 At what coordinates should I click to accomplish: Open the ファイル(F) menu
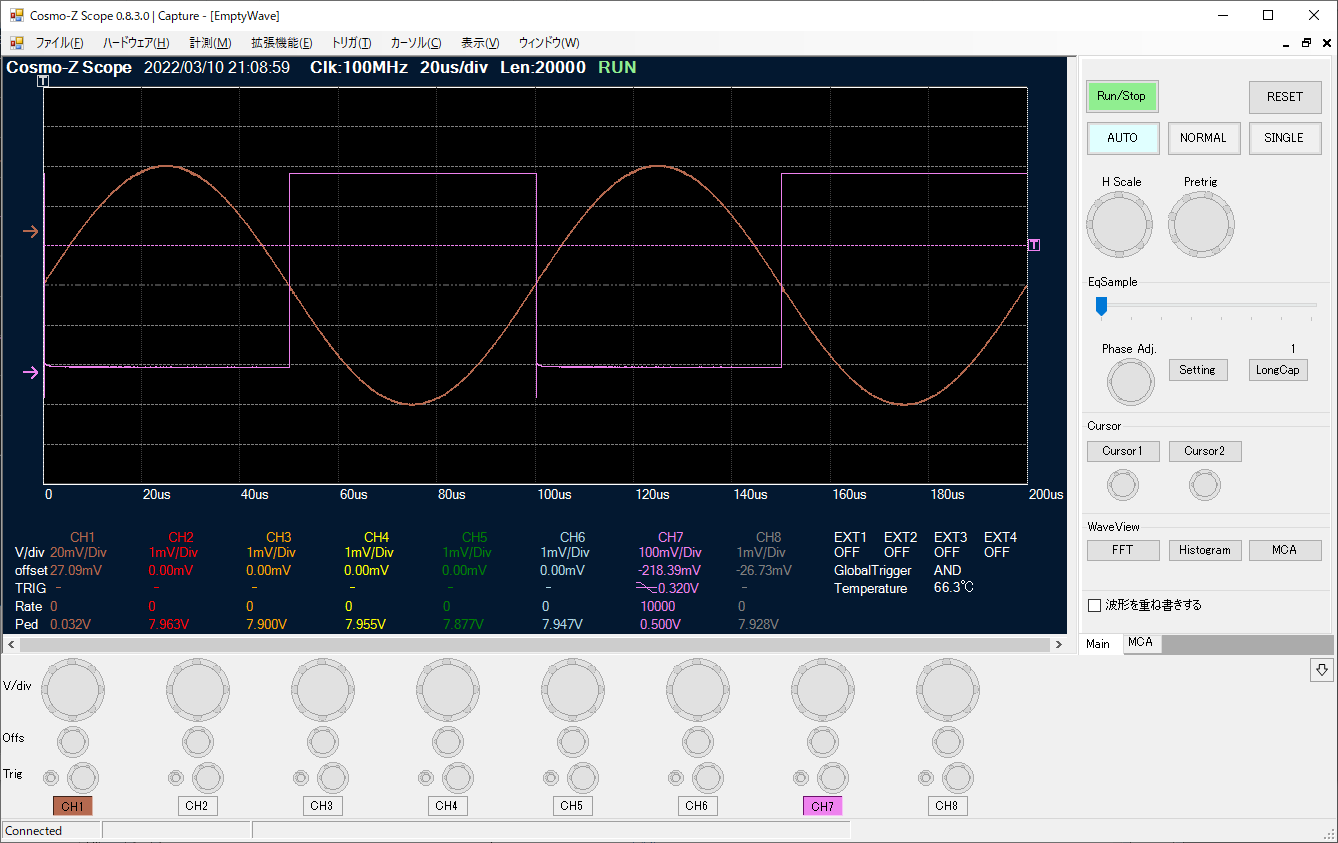point(59,43)
